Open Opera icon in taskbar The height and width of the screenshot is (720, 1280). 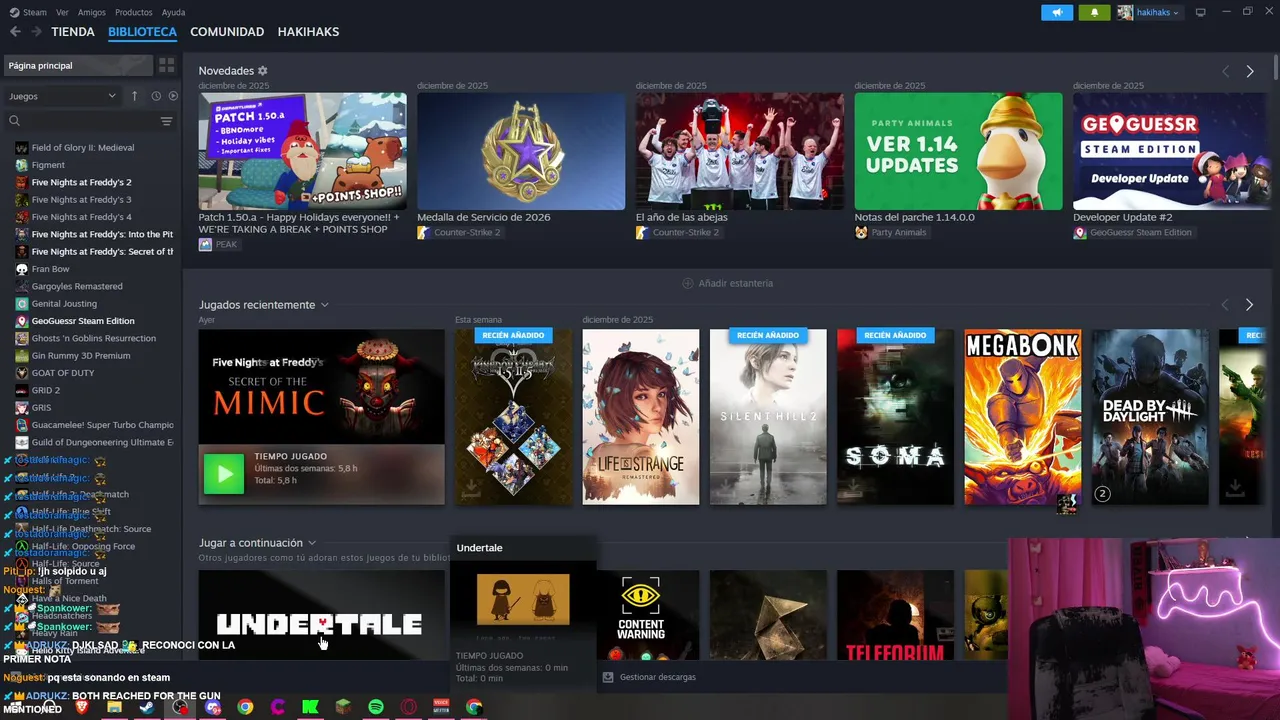[409, 707]
